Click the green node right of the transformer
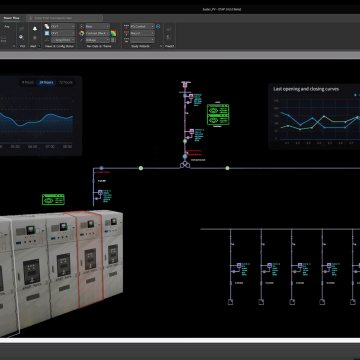This screenshot has width=360, height=360. (x=227, y=168)
